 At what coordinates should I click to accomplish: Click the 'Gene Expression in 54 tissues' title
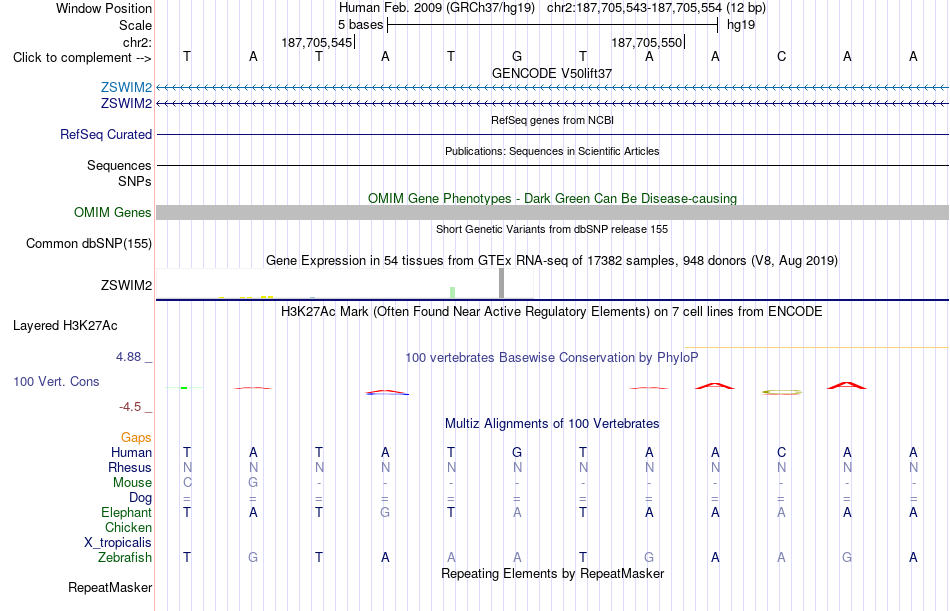point(552,261)
